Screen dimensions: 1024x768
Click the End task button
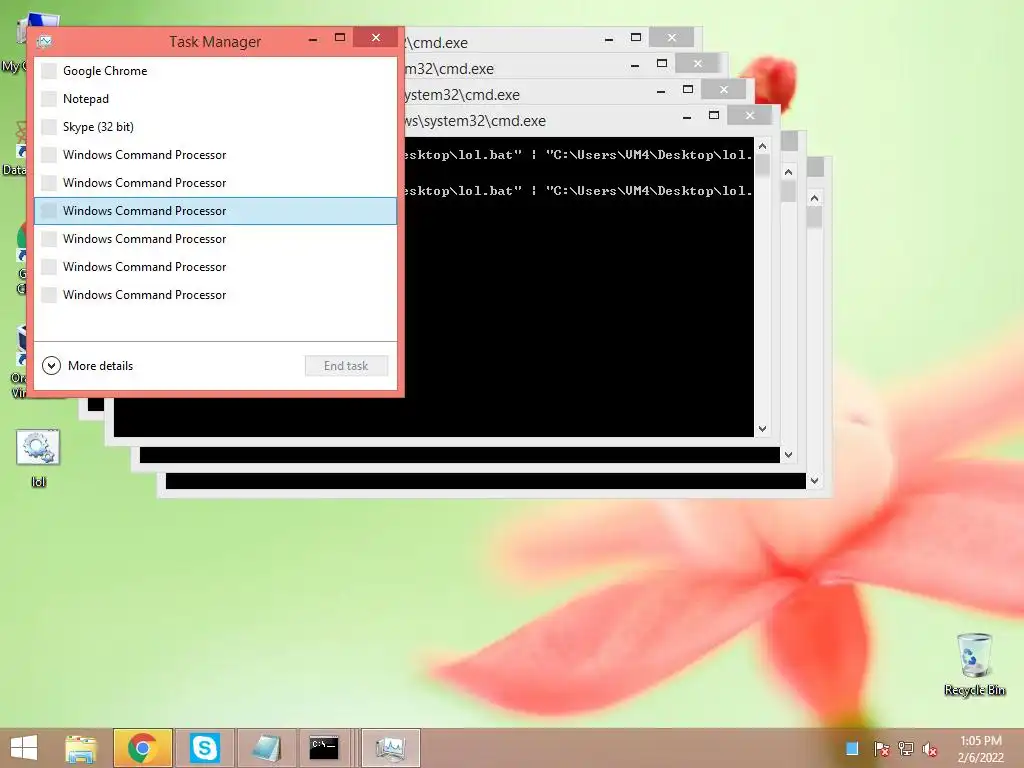pos(346,366)
